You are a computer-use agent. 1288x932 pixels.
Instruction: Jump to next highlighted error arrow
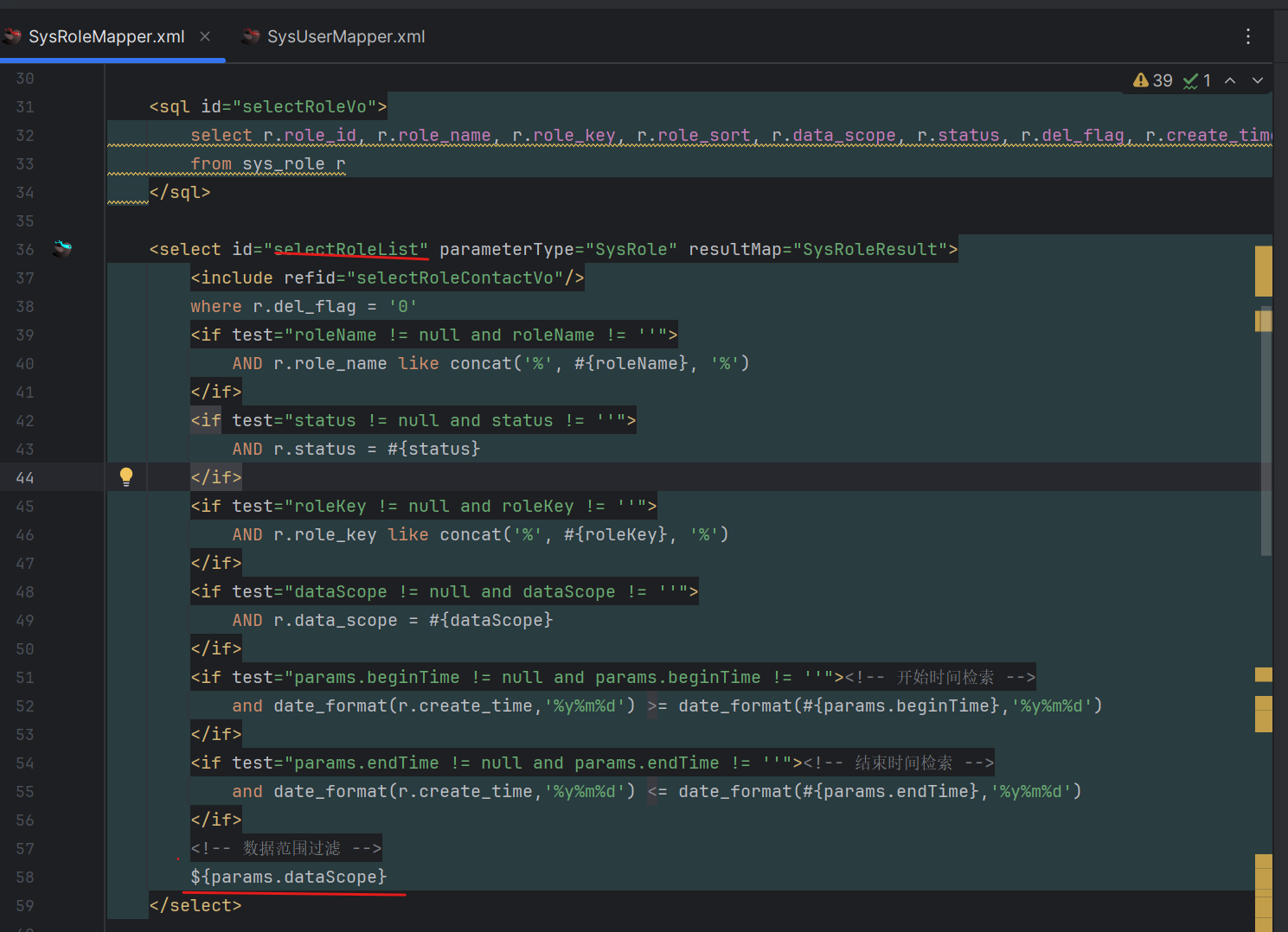pyautogui.click(x=1258, y=80)
